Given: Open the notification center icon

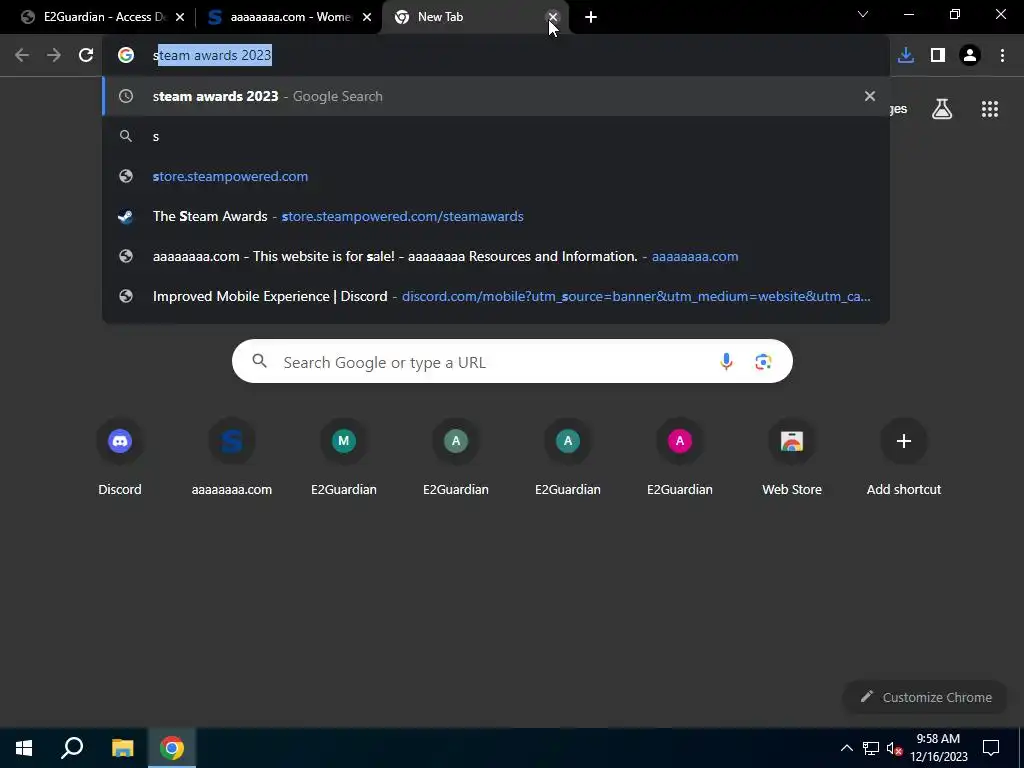Looking at the screenshot, I should 991,748.
